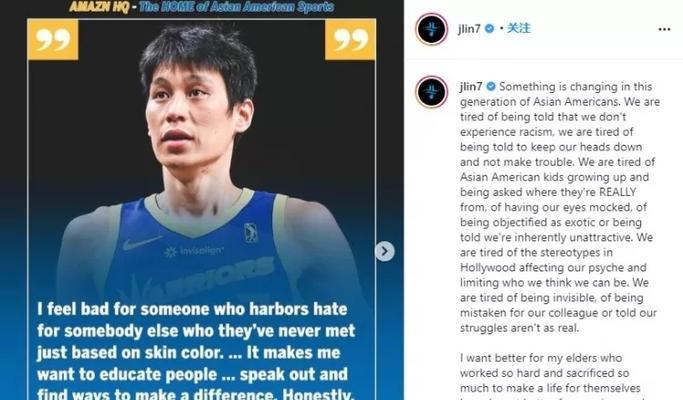Screen dimensions: 683x400
Task: Open jlin7 profile picture in post header
Action: pos(431,29)
